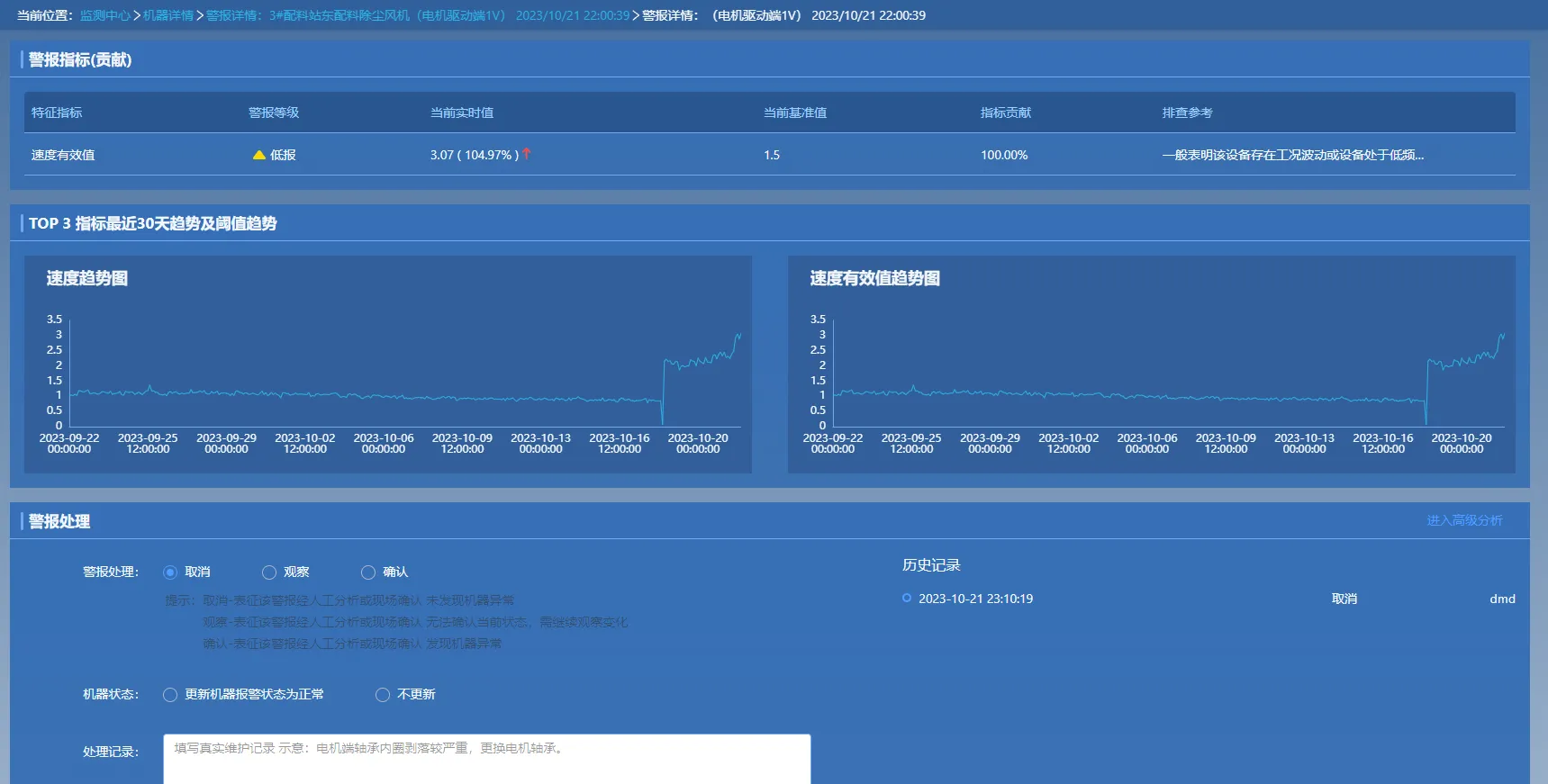Open 进入高级分析 link
The width and height of the screenshot is (1548, 784).
point(1464,520)
